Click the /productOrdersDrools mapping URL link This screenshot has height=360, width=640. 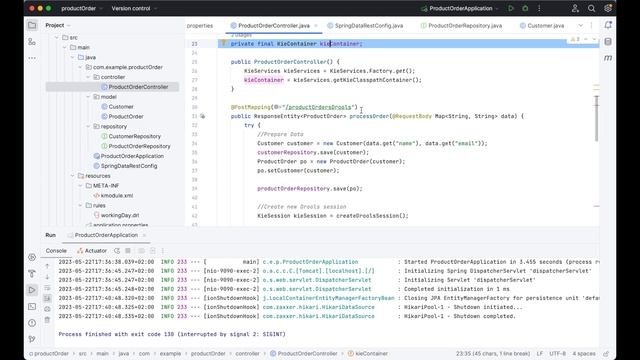tap(318, 107)
